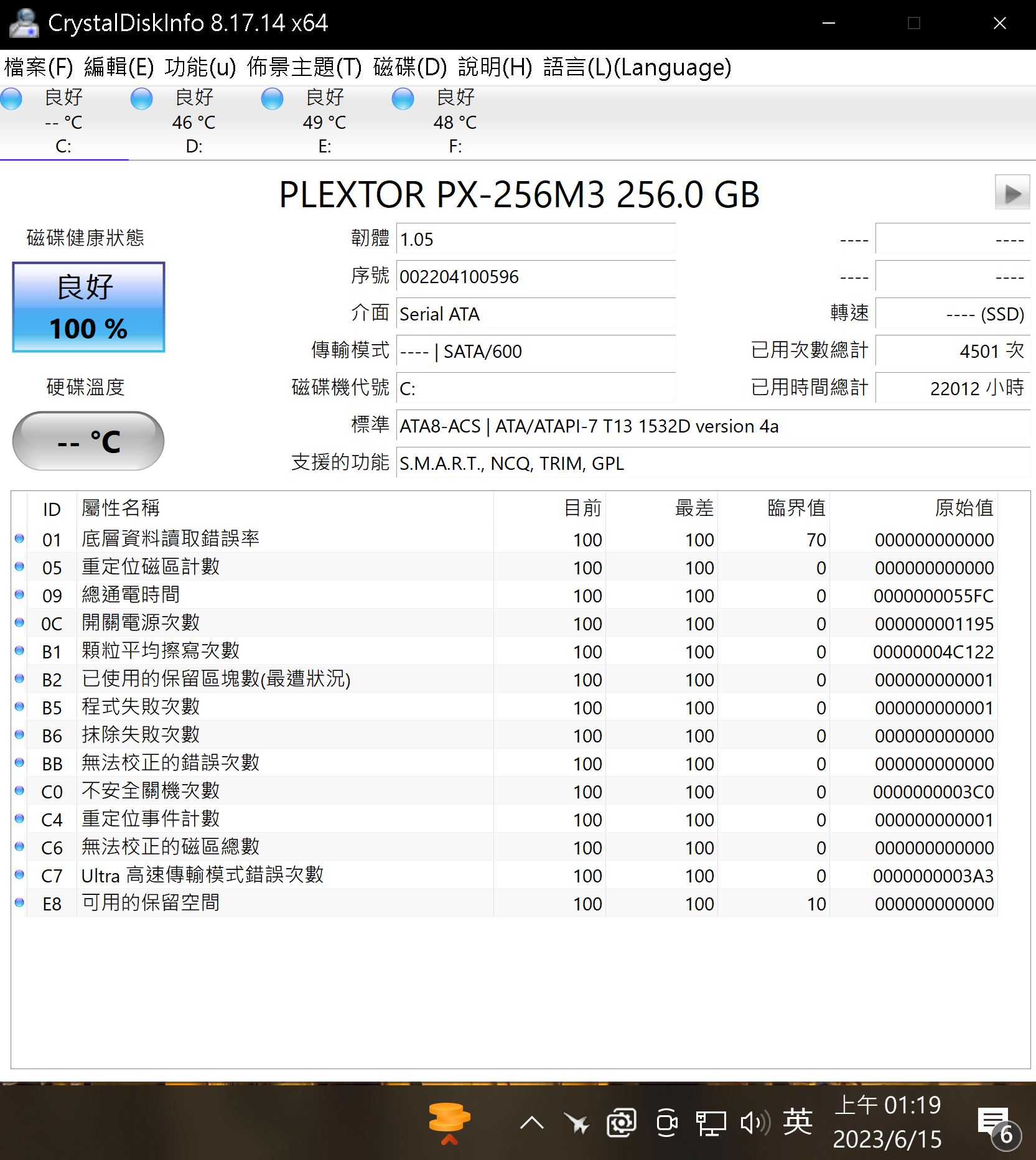This screenshot has height=1160, width=1036.
Task: Click the 屬性名稱 column header
Action: [x=285, y=508]
